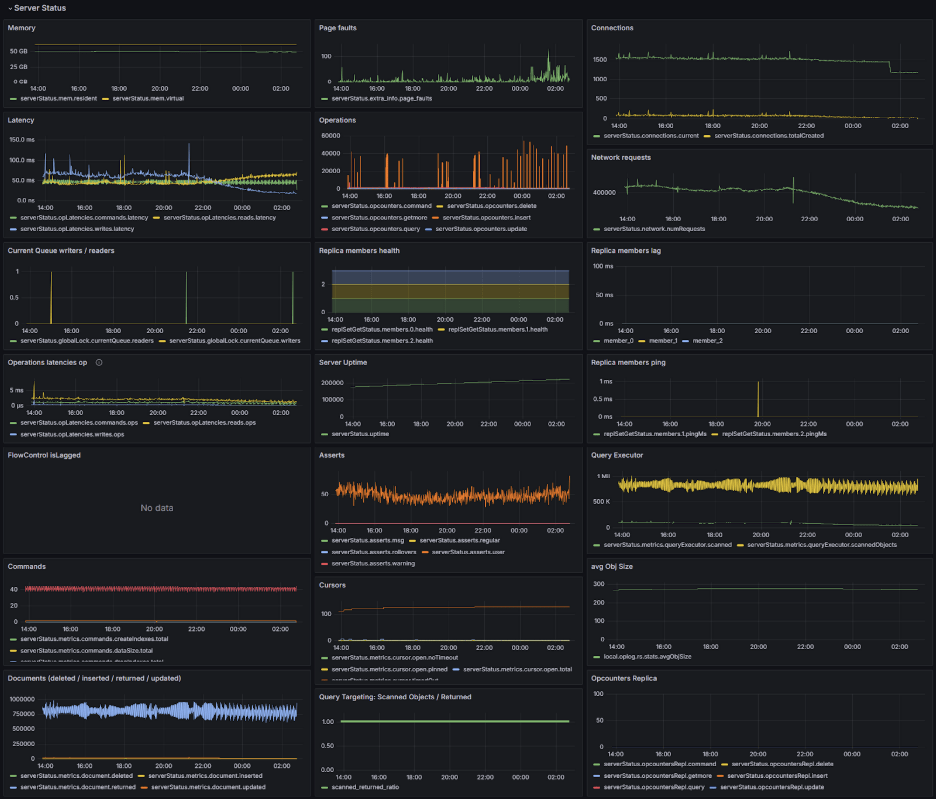The height and width of the screenshot is (800, 936).
Task: Click the FlowControl isLagged No data panel
Action: tap(155, 508)
